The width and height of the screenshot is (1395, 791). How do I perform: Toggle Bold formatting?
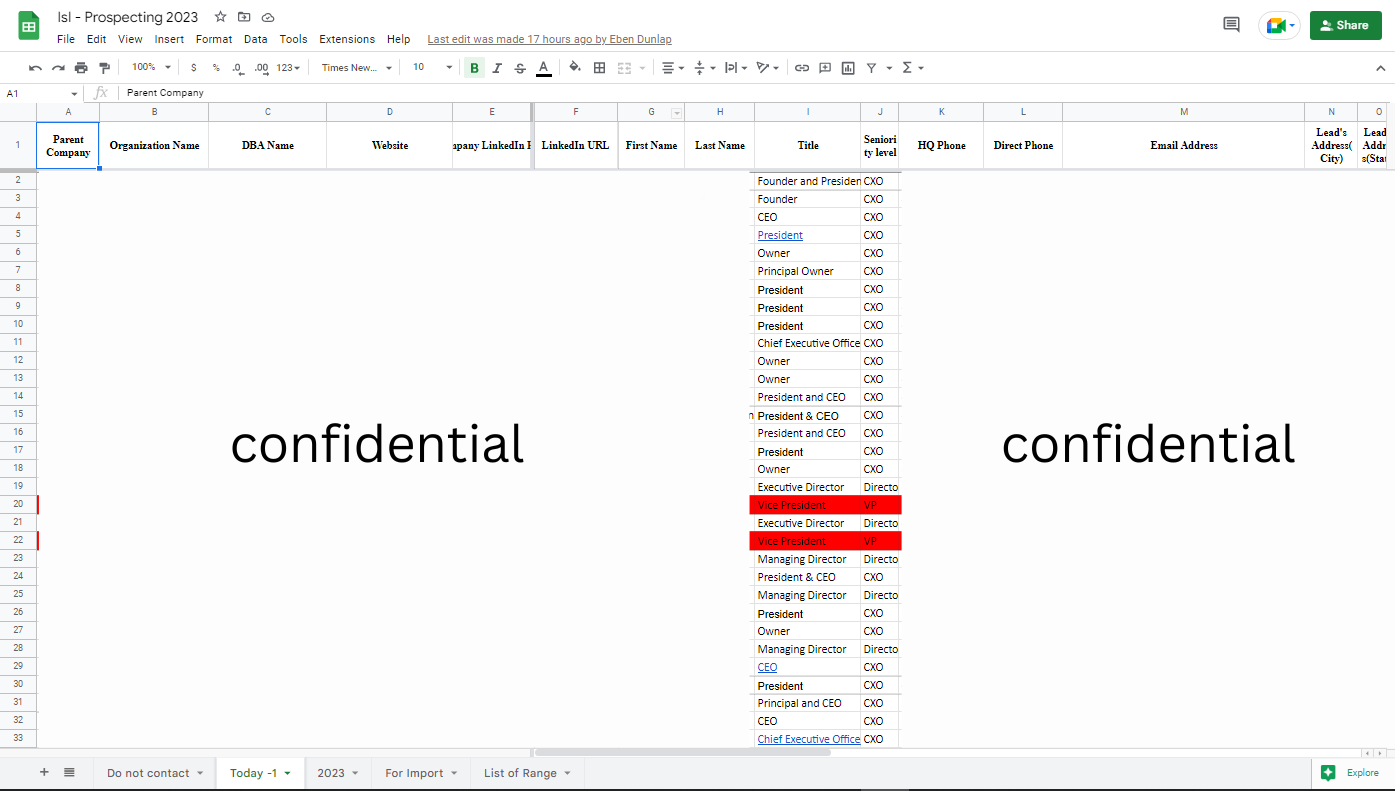point(474,68)
